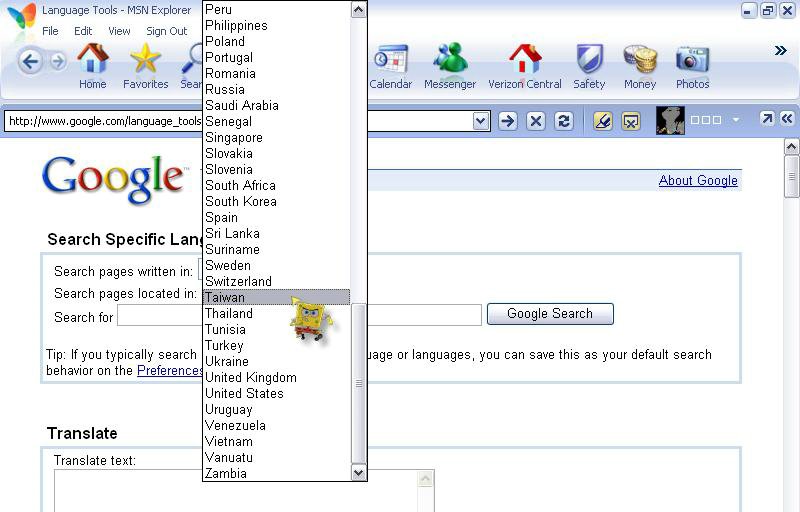Open the View menu

(119, 31)
